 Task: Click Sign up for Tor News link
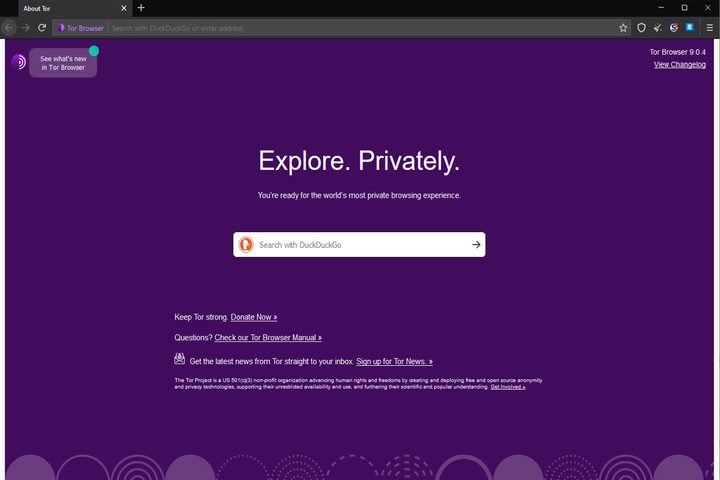point(394,361)
